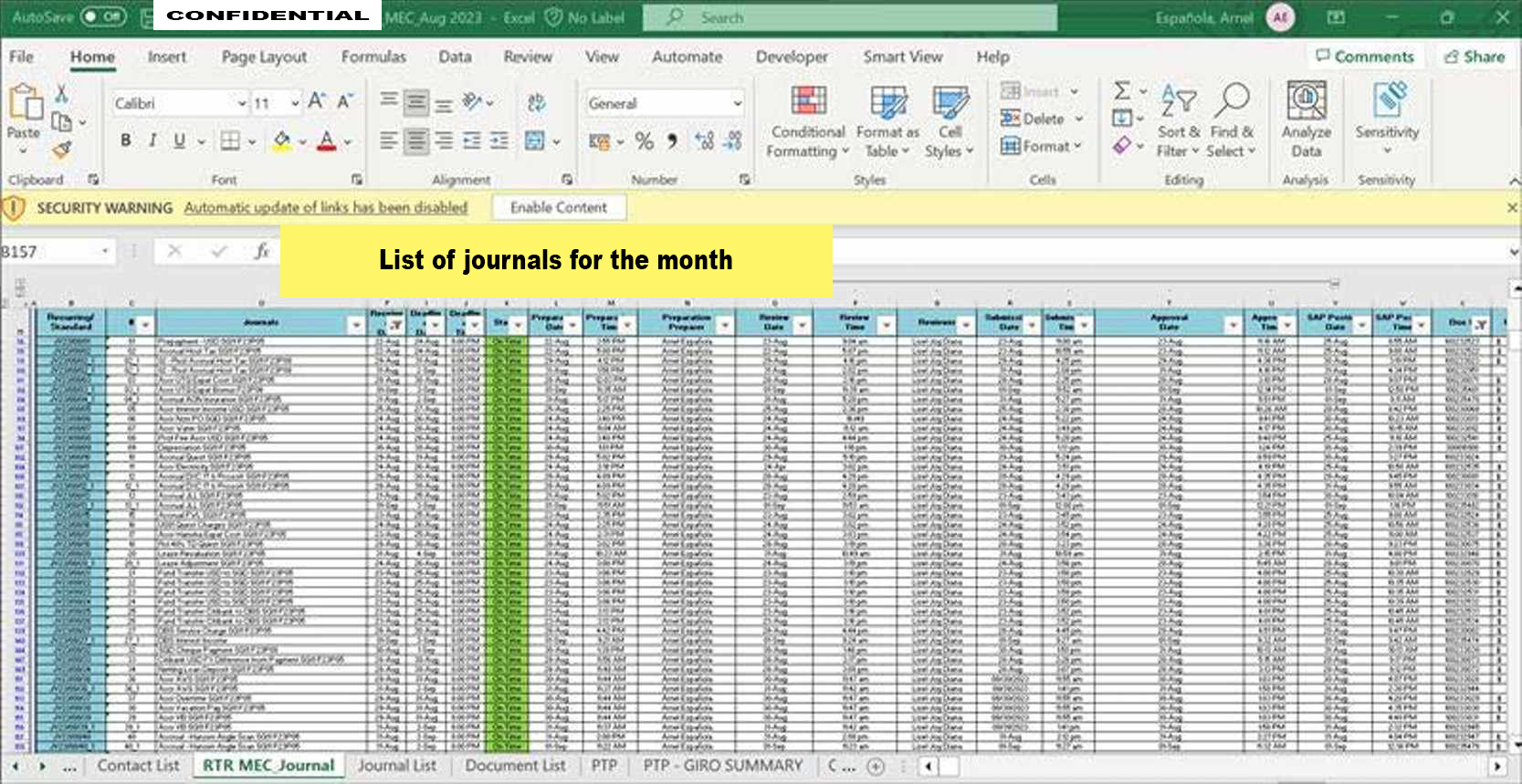The image size is (1522, 784).
Task: Open Sort & Filter menu
Action: pos(1179,122)
